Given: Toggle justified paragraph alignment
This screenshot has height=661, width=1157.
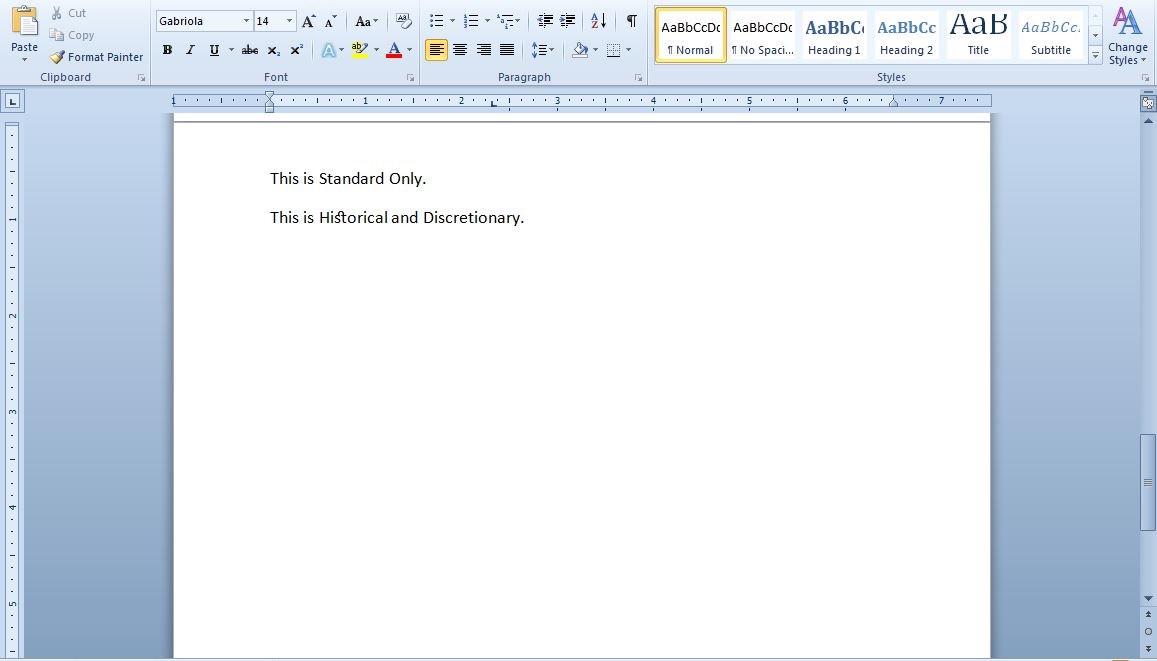Looking at the screenshot, I should [506, 49].
